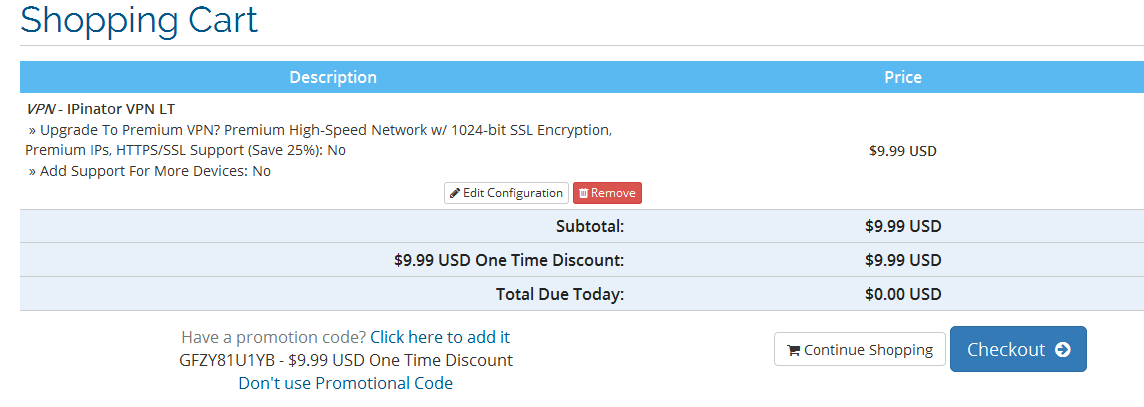Click the One Time Discount row label
The height and width of the screenshot is (407, 1144).
pyautogui.click(x=509, y=260)
